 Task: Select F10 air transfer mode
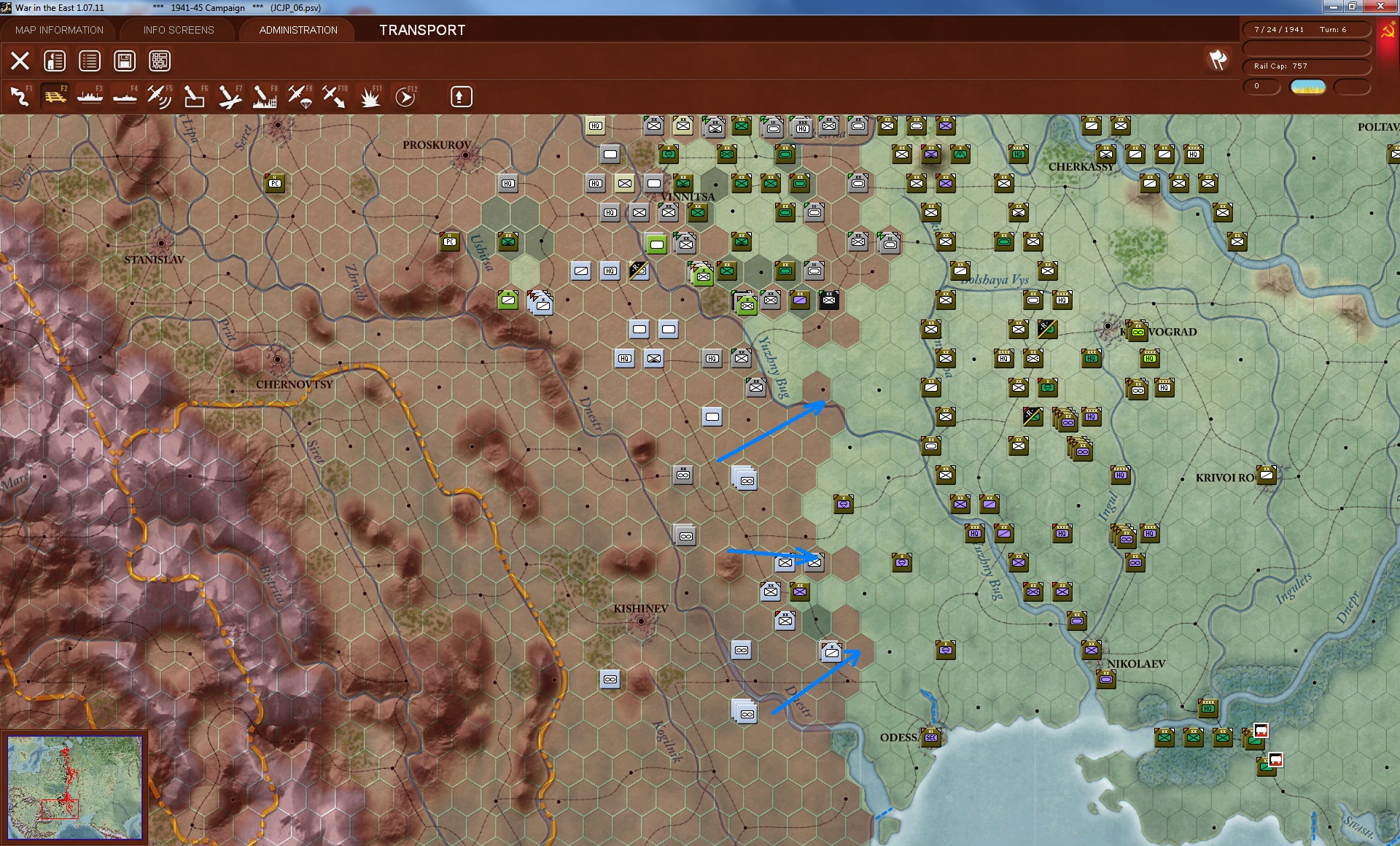tap(335, 96)
